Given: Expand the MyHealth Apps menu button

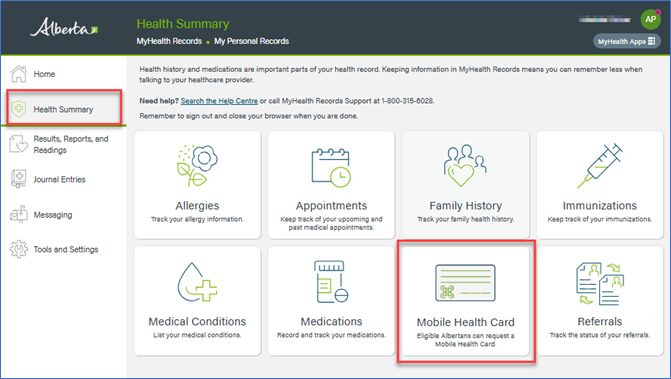Looking at the screenshot, I should pyautogui.click(x=626, y=41).
